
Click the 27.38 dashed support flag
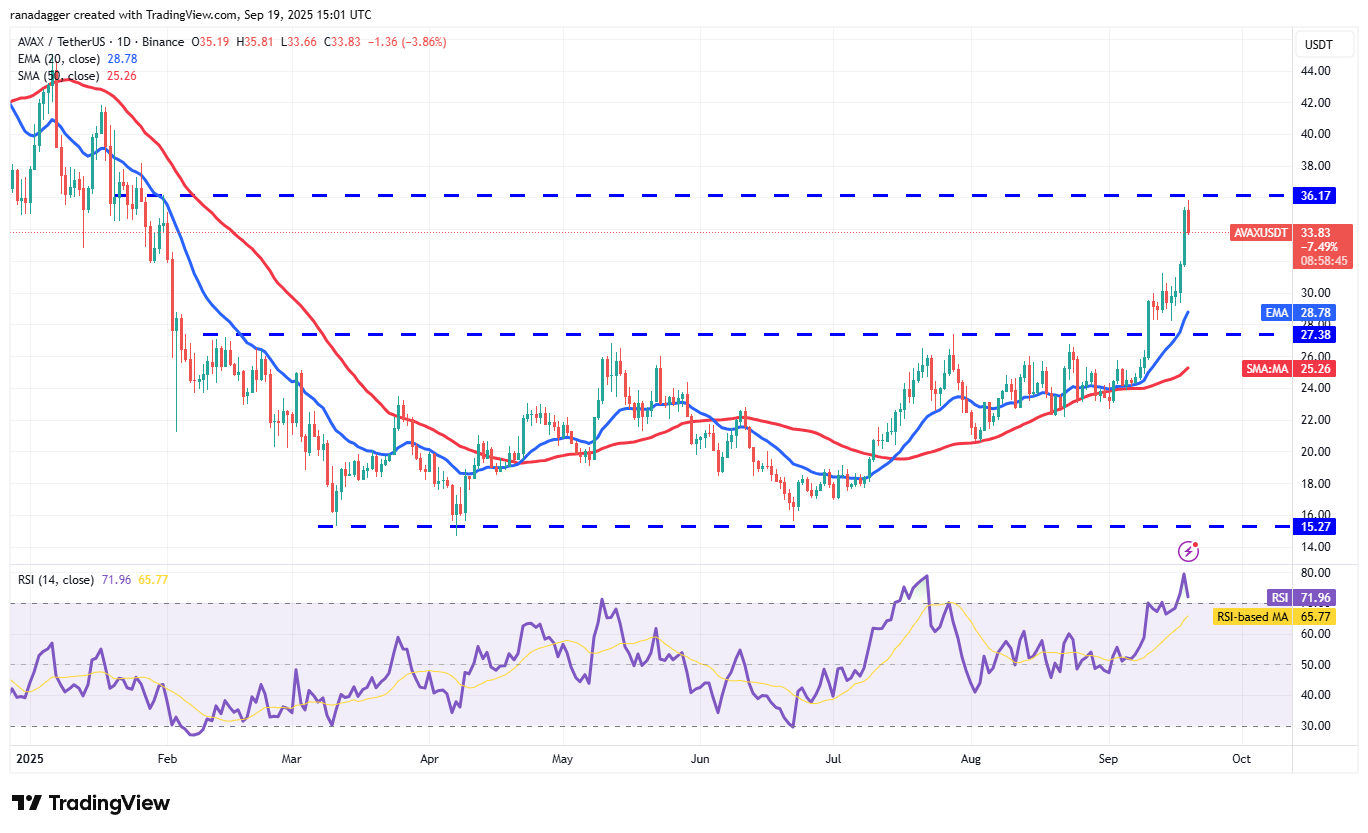click(x=1315, y=335)
